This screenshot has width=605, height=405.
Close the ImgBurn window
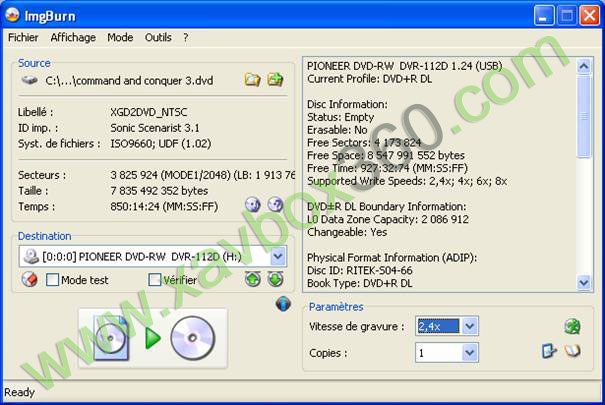coord(590,16)
